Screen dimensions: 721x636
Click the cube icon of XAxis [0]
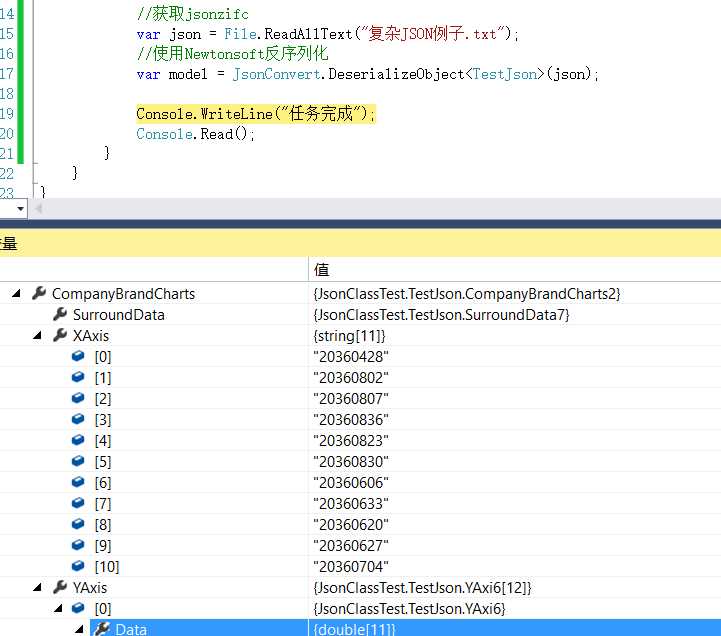(78, 356)
